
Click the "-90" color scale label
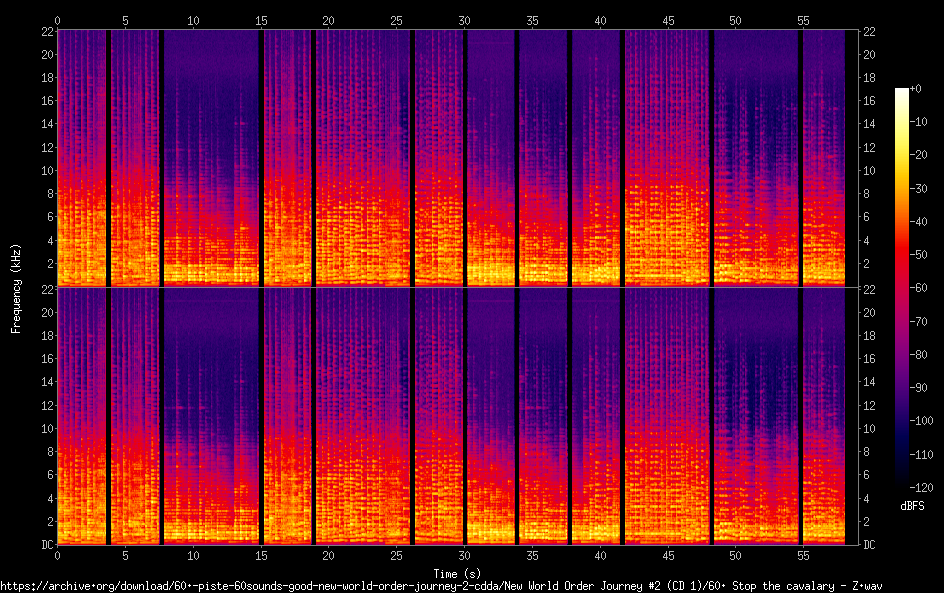(x=919, y=388)
